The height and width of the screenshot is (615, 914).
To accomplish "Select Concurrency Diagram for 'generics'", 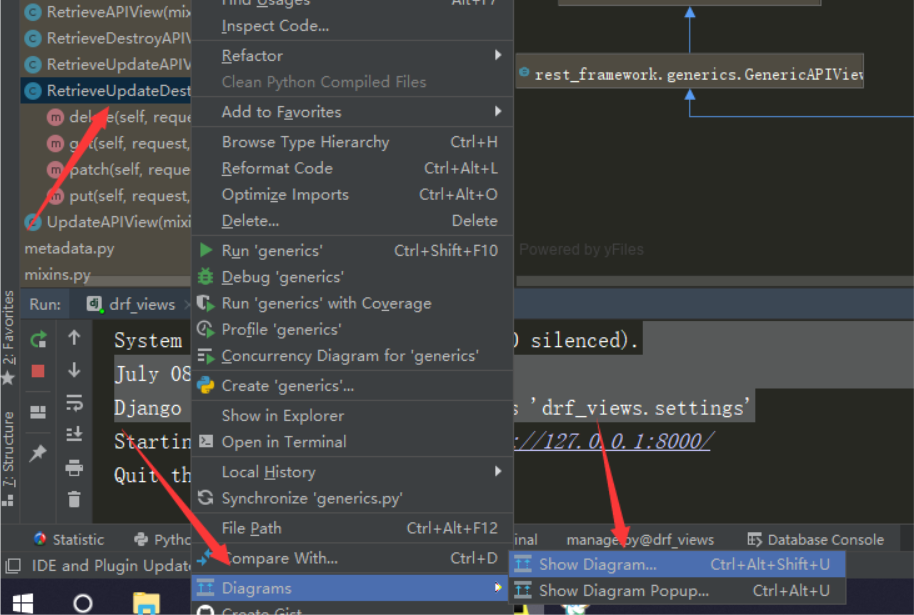I will (352, 356).
